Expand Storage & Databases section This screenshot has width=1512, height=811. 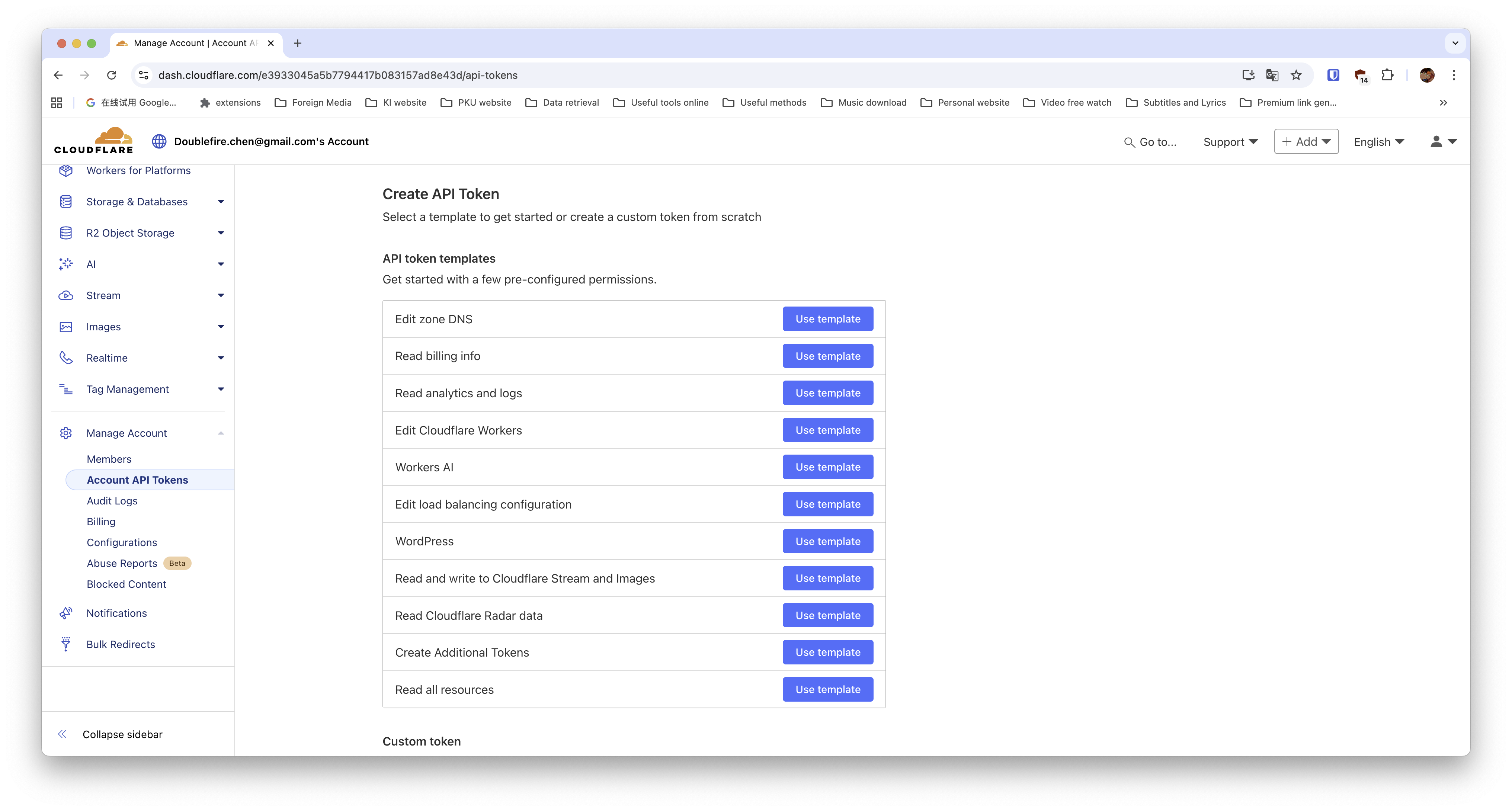click(221, 202)
